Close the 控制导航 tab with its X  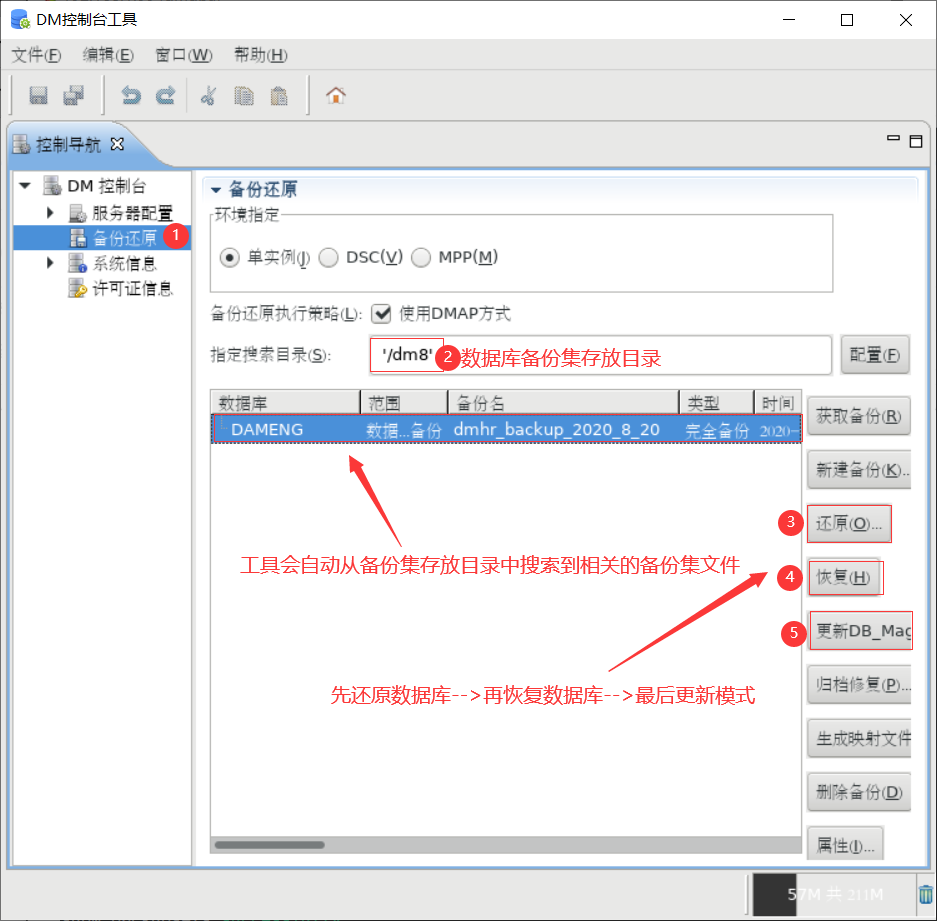[x=118, y=144]
